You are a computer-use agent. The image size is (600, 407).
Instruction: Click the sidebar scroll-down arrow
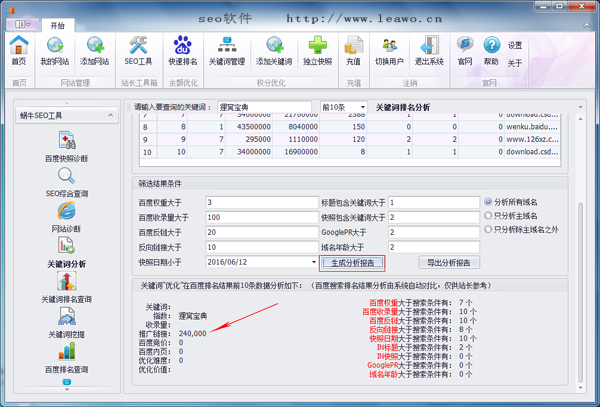pyautogui.click(x=67, y=389)
